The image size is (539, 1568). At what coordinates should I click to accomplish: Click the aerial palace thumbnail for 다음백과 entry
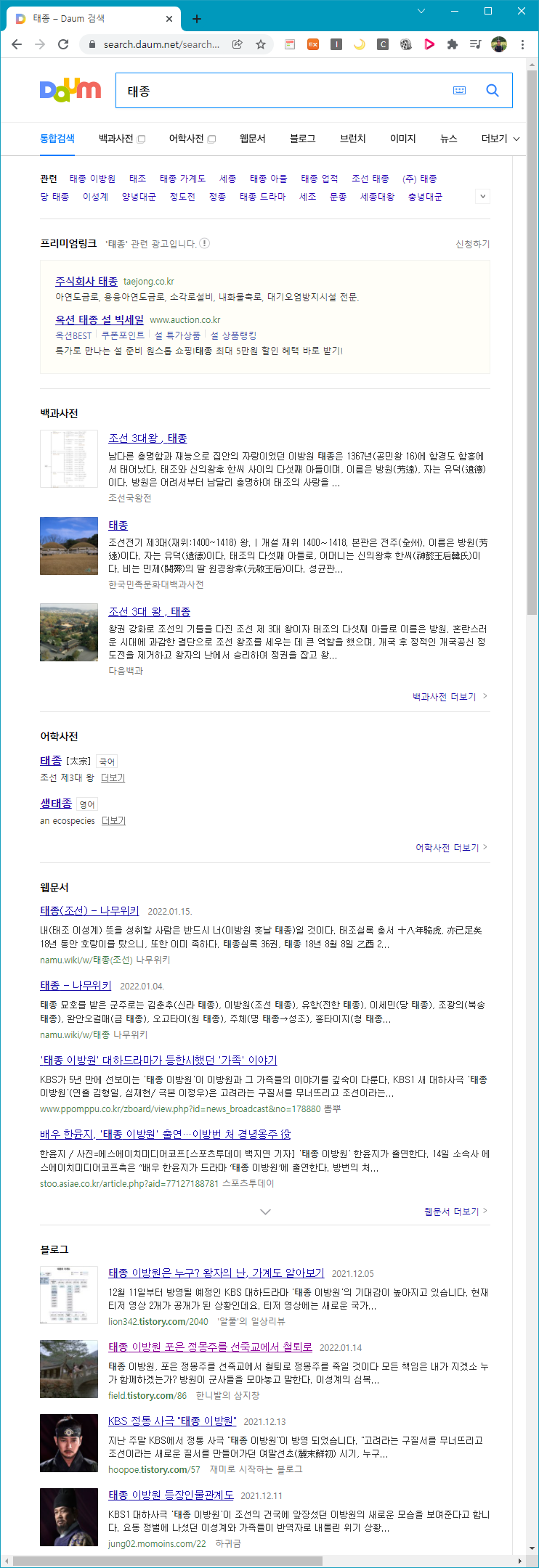pyautogui.click(x=69, y=632)
